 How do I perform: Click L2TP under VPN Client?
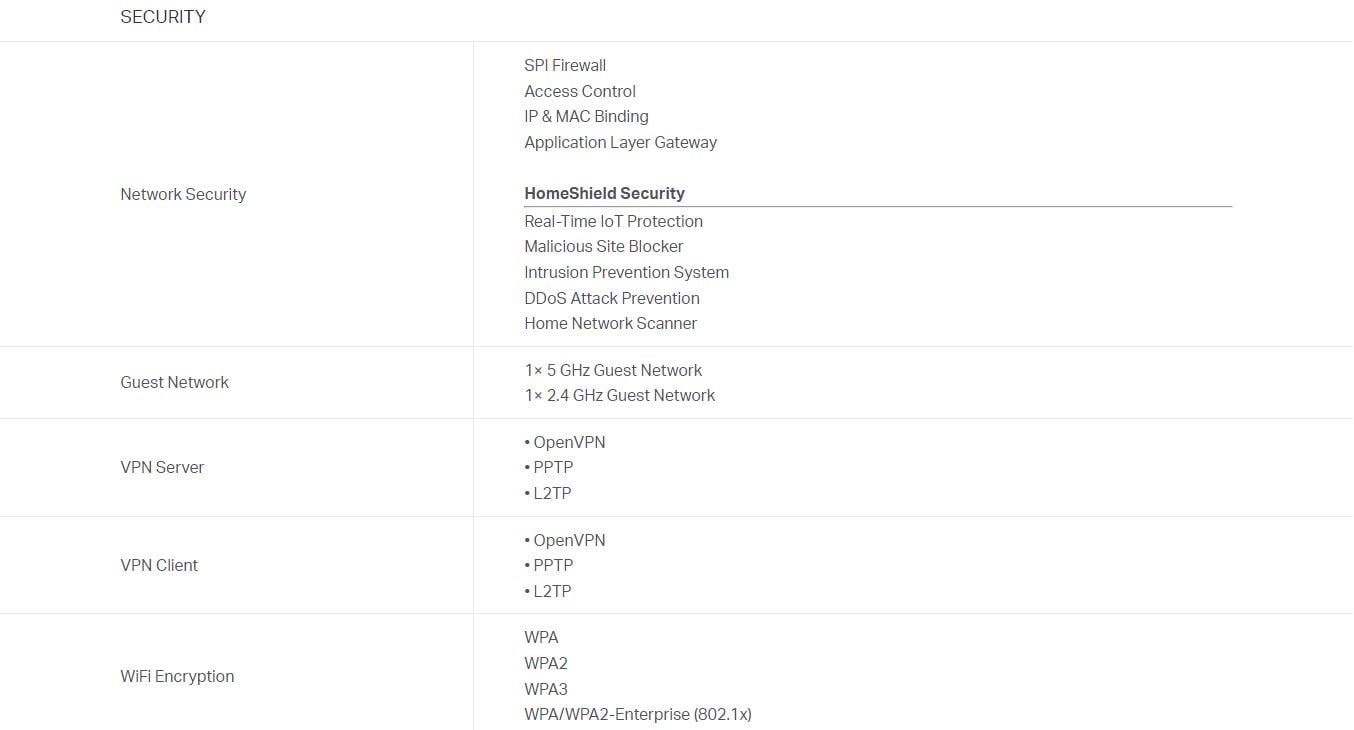[x=552, y=591]
